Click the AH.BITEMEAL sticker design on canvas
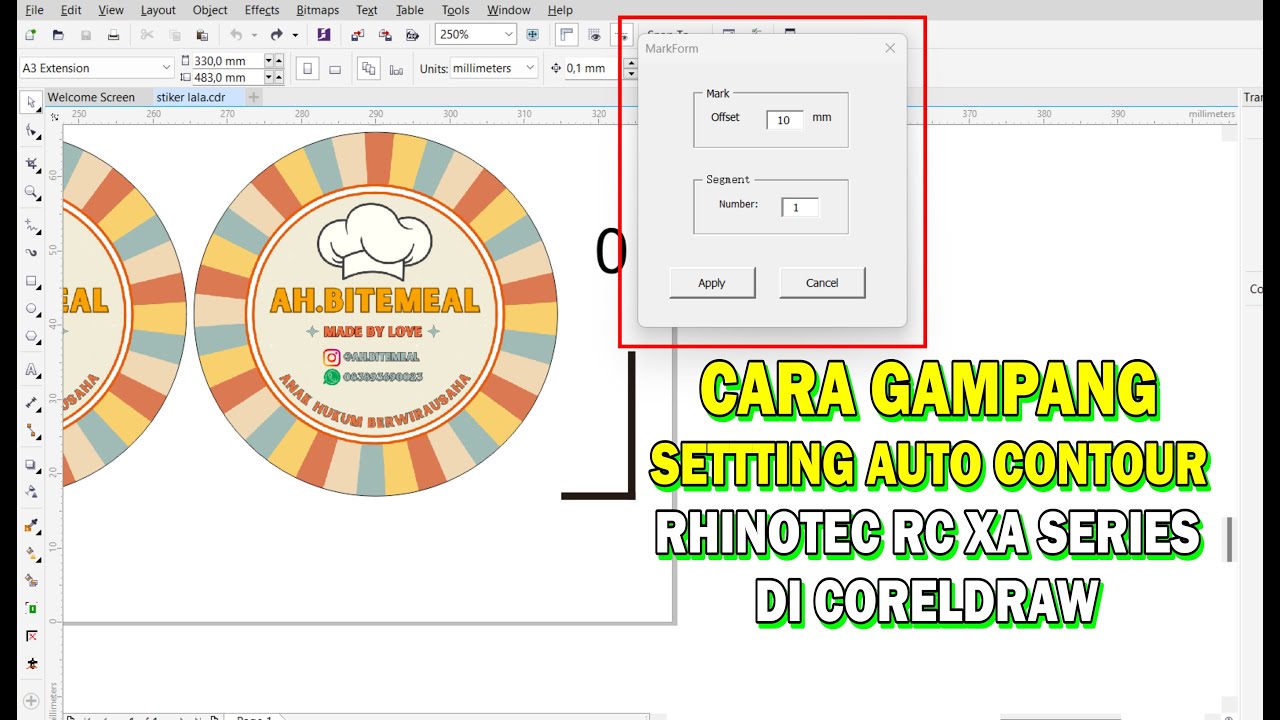Screen dimensions: 1280x720 click(x=376, y=314)
